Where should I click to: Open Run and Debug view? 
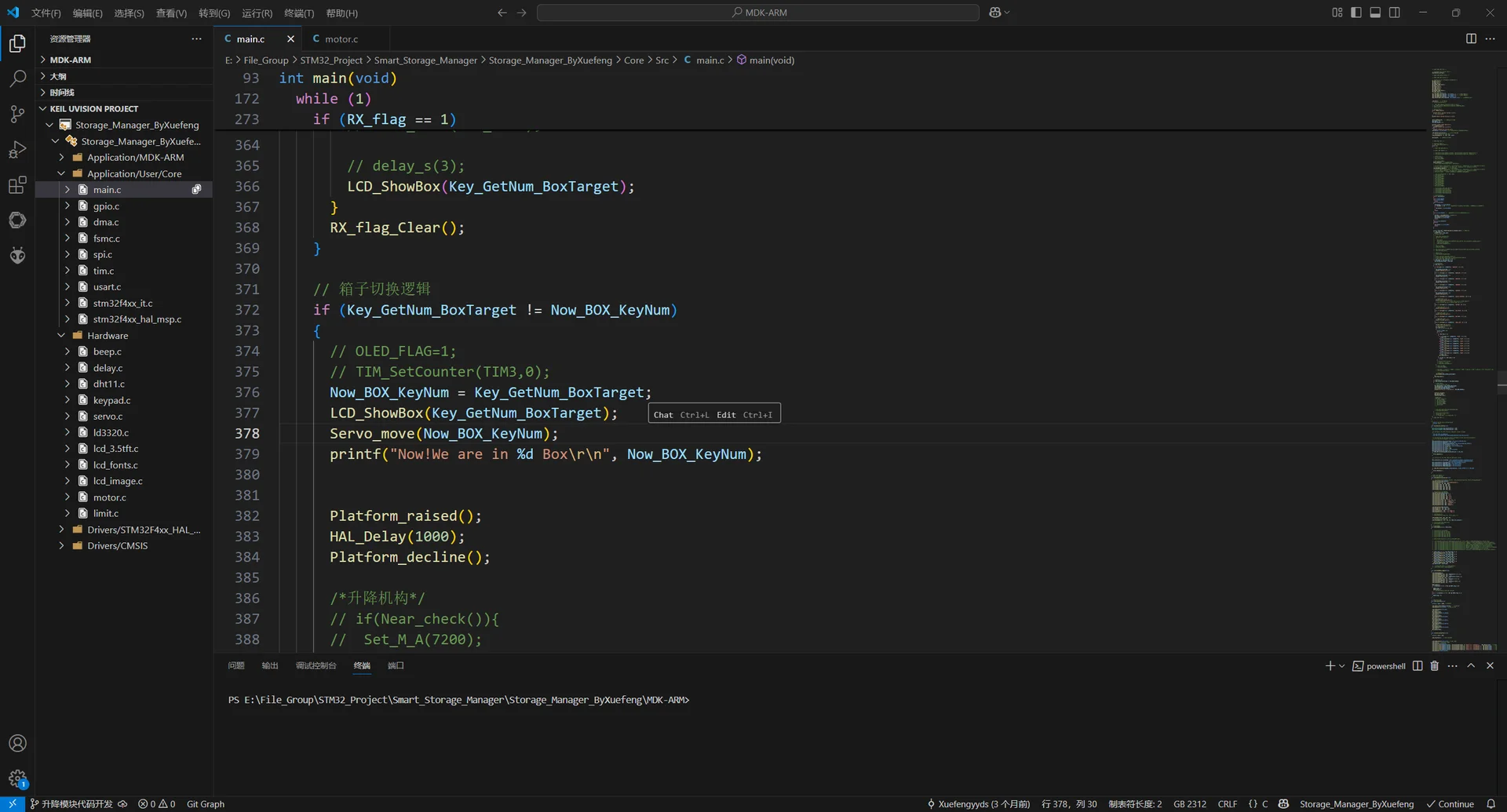(17, 150)
